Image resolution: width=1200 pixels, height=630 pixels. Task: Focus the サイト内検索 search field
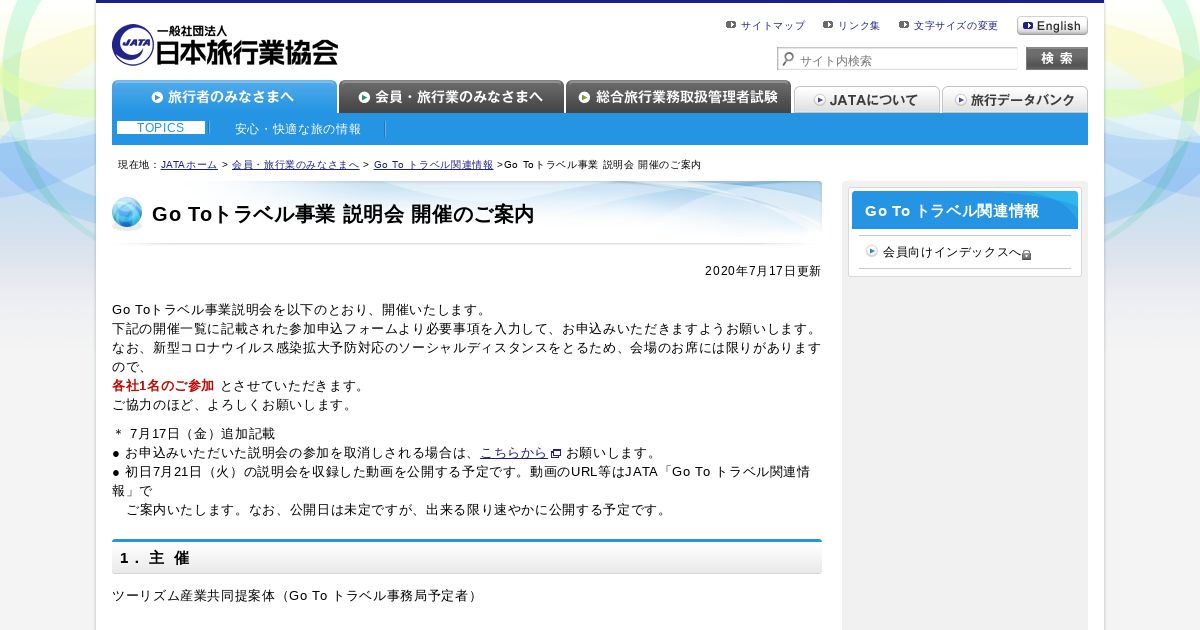(x=897, y=60)
